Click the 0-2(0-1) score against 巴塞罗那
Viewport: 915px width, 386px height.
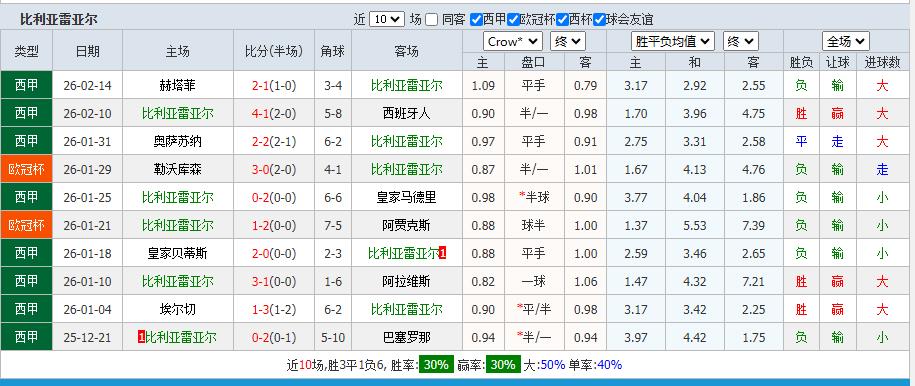coord(274,338)
